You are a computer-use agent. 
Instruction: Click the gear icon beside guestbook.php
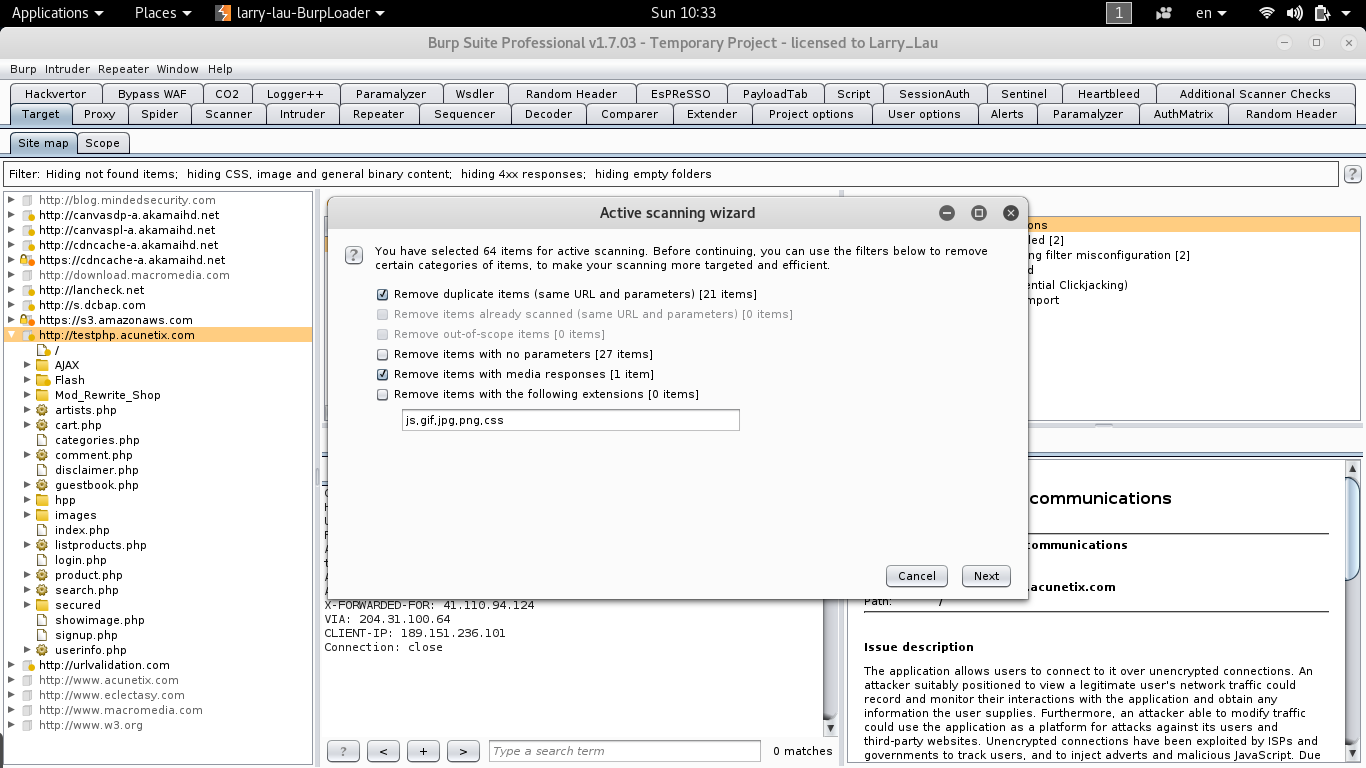[42, 485]
